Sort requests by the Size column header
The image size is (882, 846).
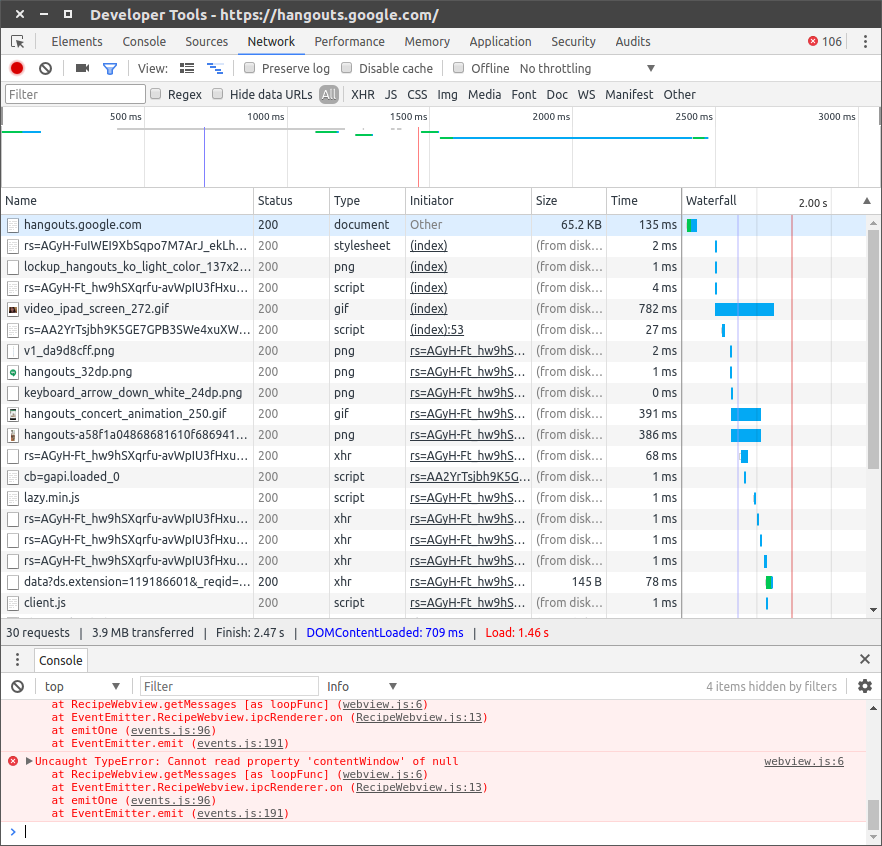click(569, 201)
